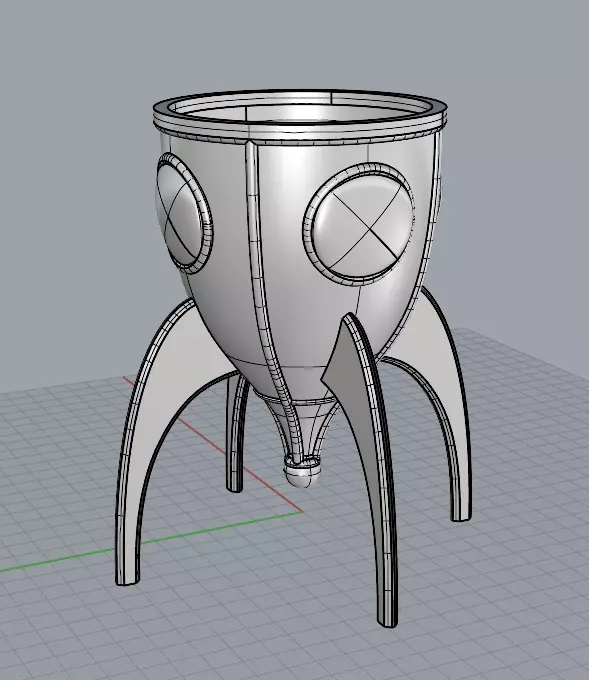This screenshot has width=589, height=680.
Task: Select the left side porthole window
Action: pos(184,213)
